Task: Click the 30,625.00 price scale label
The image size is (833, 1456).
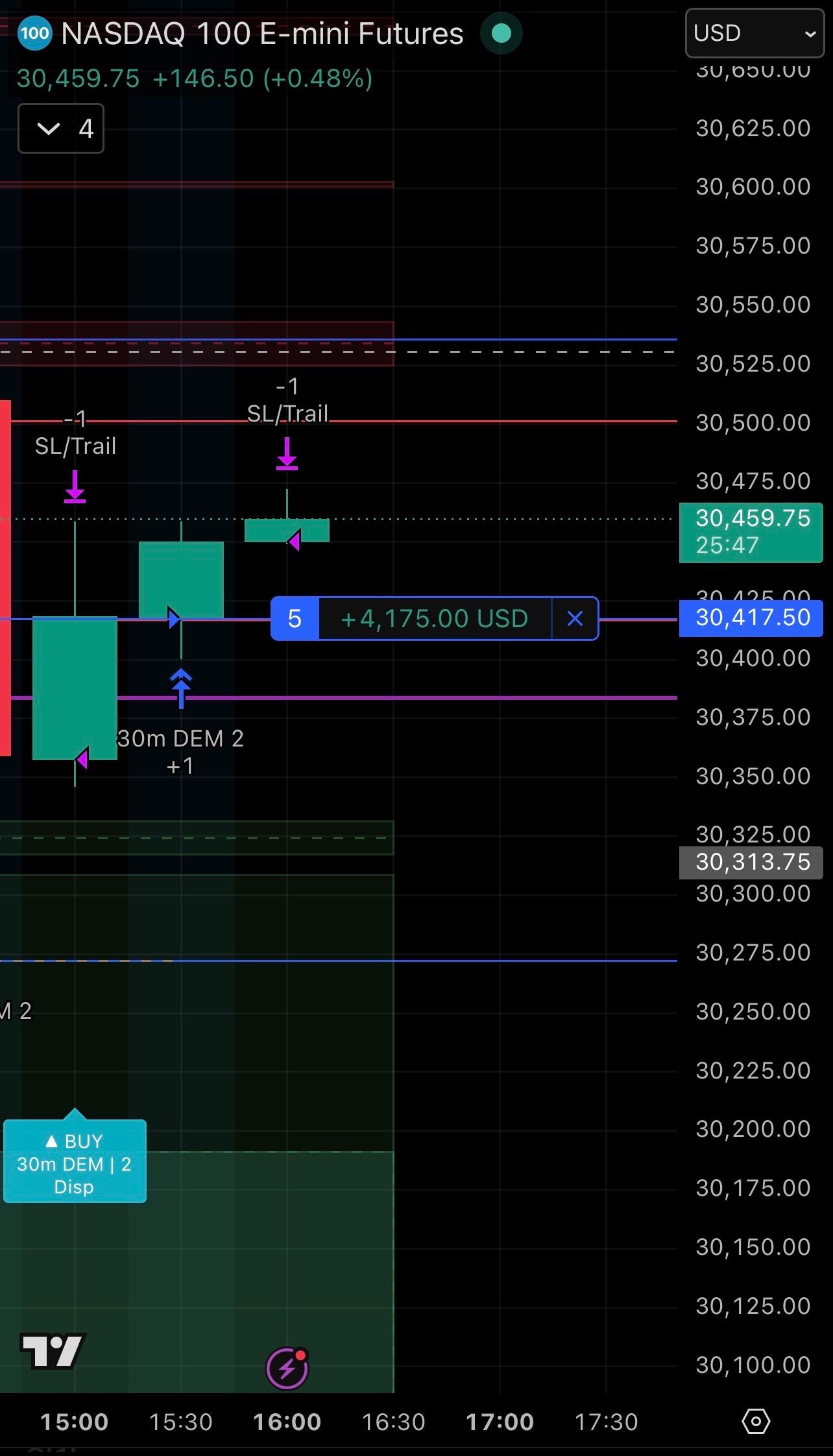Action: [x=753, y=128]
